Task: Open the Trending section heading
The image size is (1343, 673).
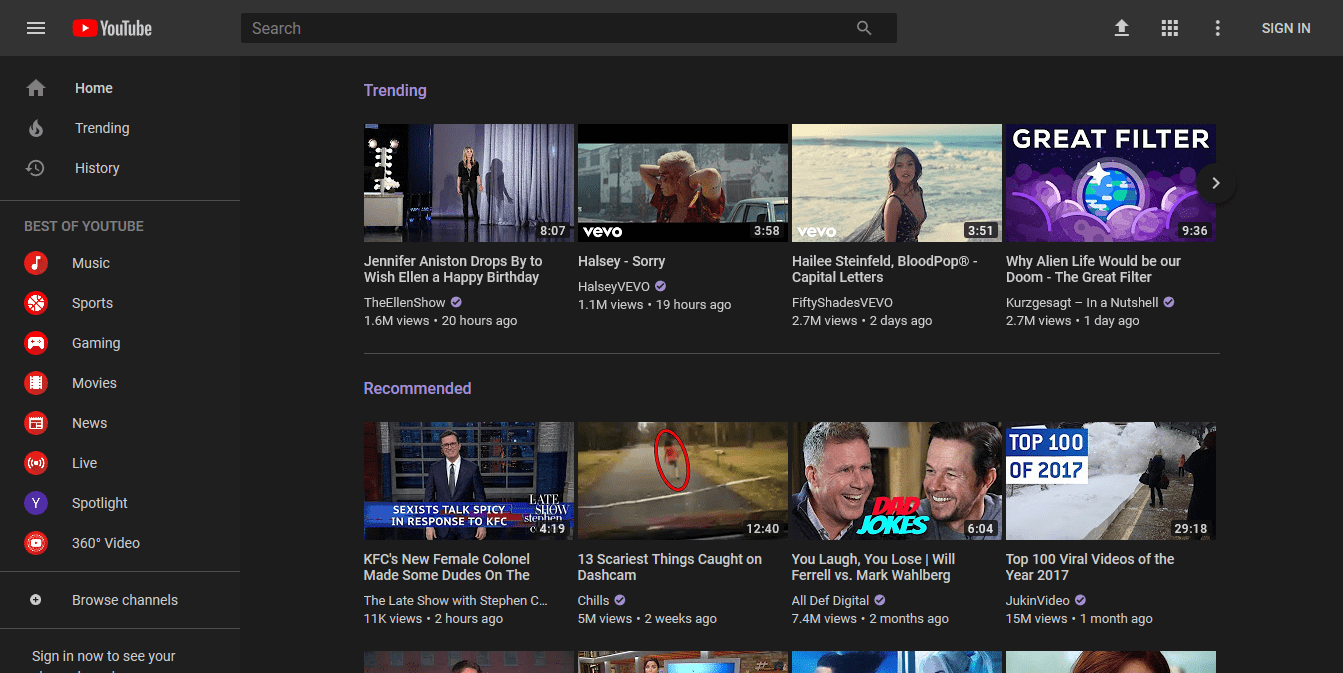Action: (395, 90)
